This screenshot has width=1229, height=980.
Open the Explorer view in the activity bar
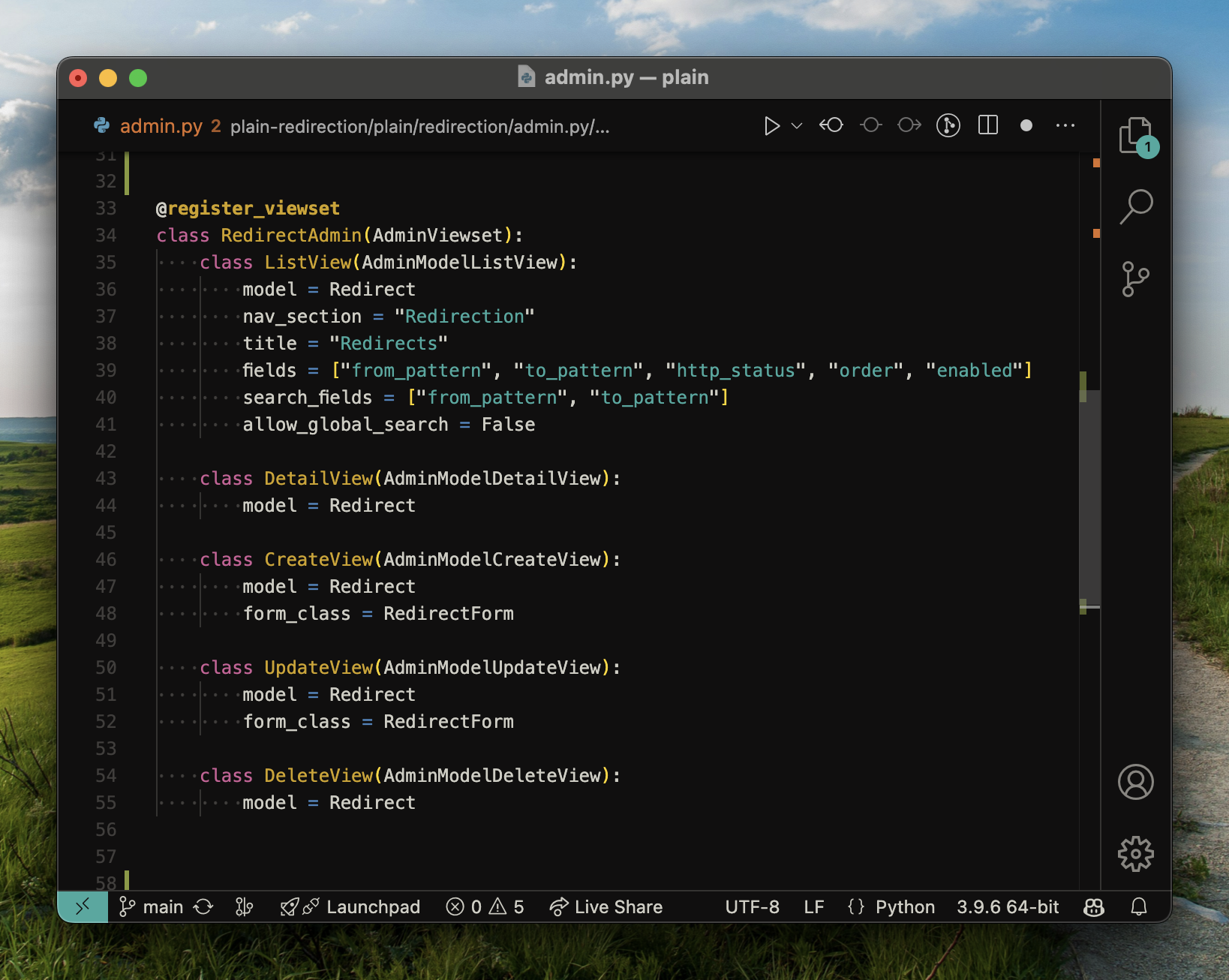click(x=1135, y=136)
